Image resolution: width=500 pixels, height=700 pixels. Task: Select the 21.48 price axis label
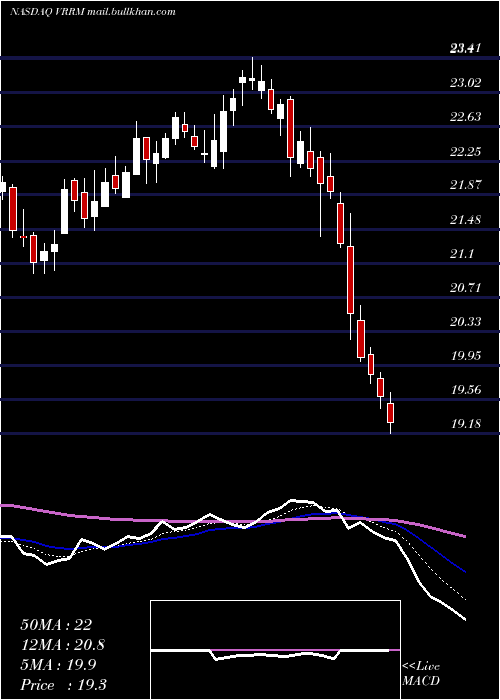(x=465, y=220)
